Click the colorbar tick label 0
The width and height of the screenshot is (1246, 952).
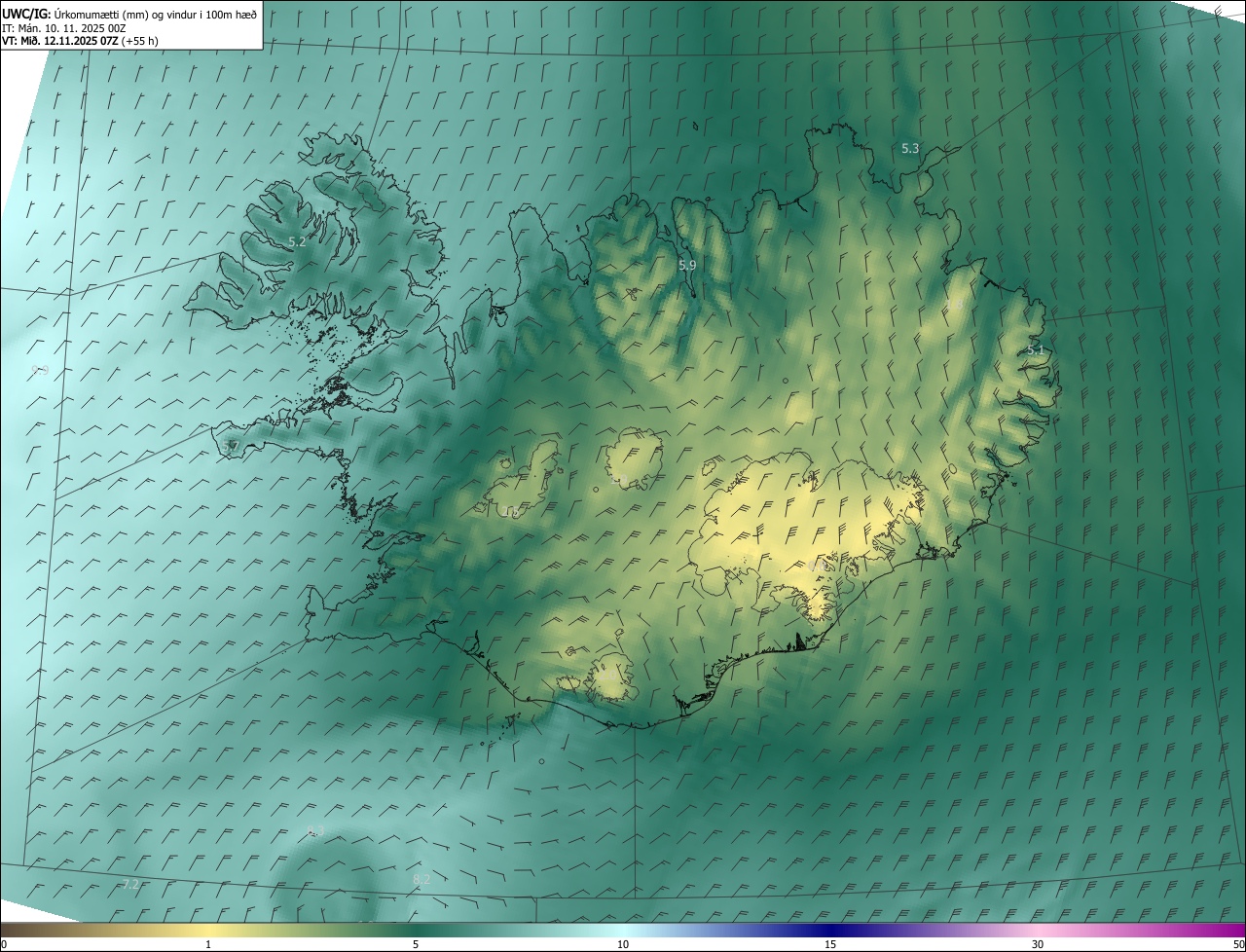click(x=4, y=944)
